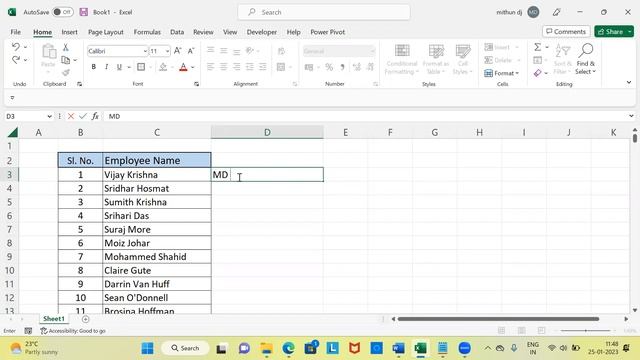Screen dimensions: 640x360
Task: Open the Format cells dropdown
Action: 502,73
